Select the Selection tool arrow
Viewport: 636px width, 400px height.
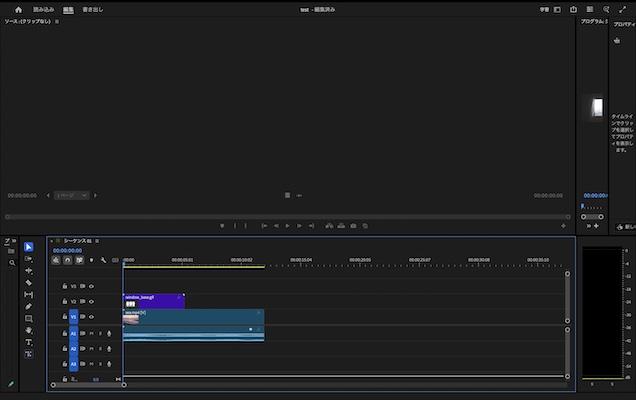(28, 247)
